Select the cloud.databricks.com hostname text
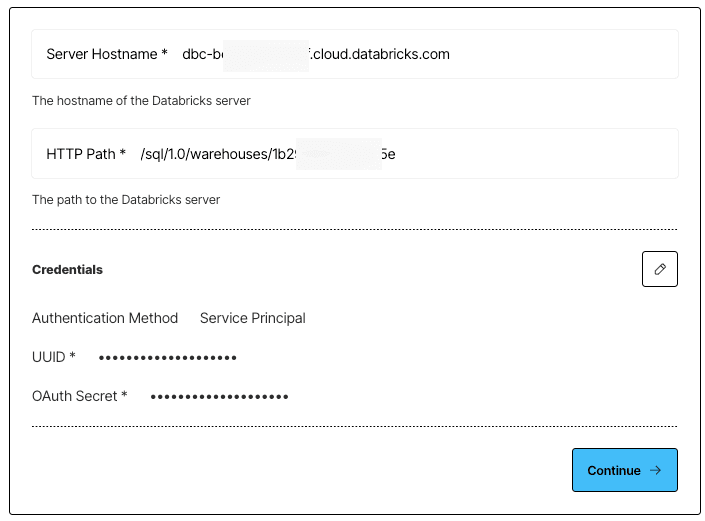The height and width of the screenshot is (521, 705). point(380,54)
